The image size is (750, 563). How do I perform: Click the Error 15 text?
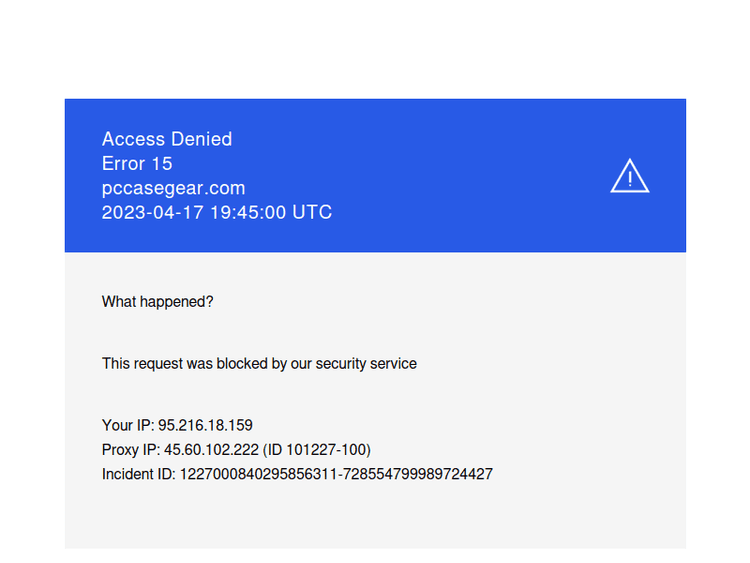(x=137, y=163)
